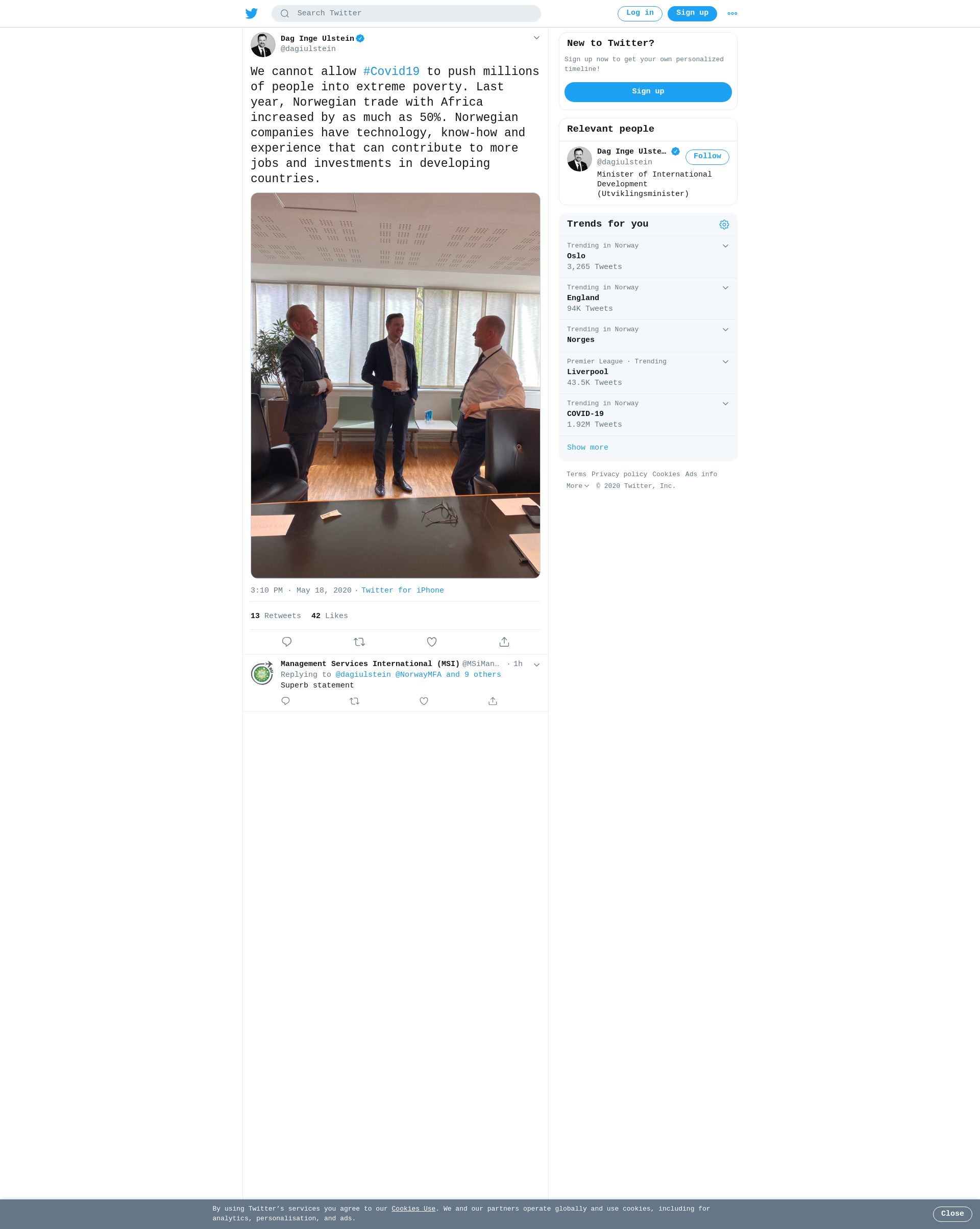Expand options for Liverpool trend

click(x=725, y=362)
